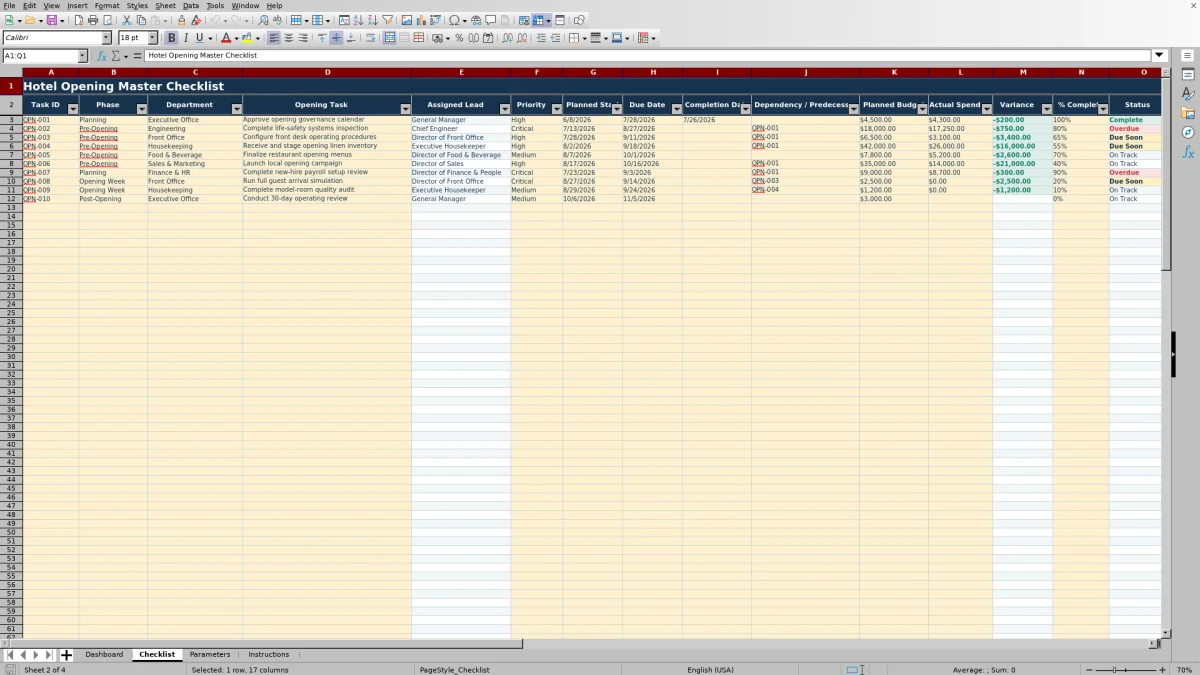
Task: Click in the formula input line
Action: 648,56
